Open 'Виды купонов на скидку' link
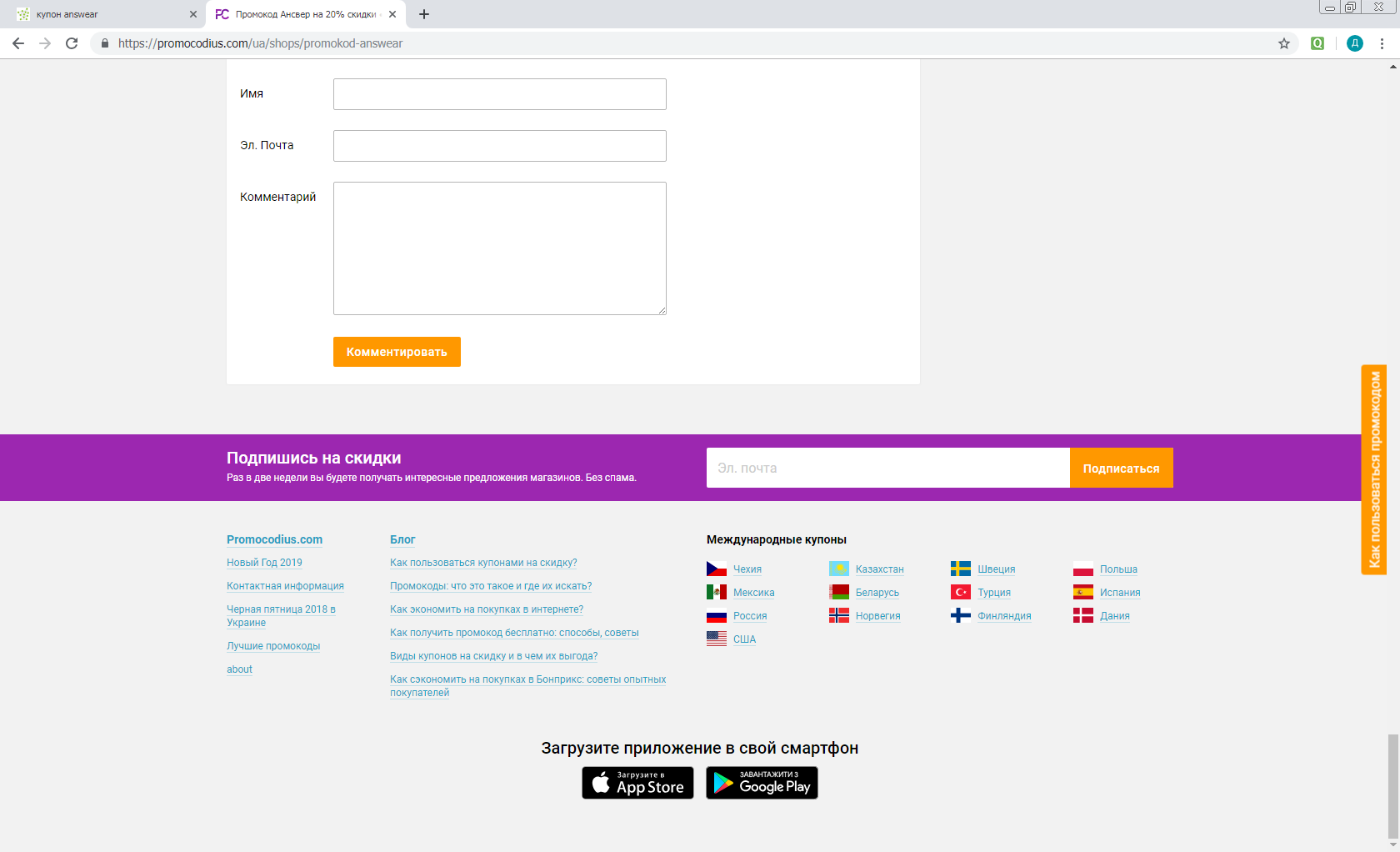The image size is (1400, 852). click(493, 656)
